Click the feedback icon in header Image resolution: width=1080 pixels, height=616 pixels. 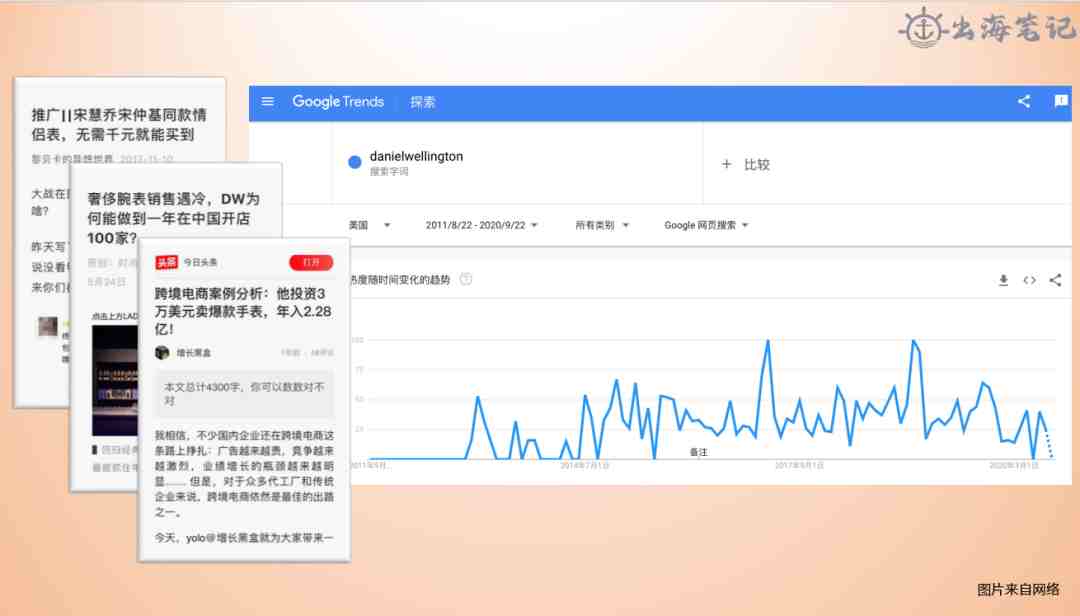[1061, 101]
